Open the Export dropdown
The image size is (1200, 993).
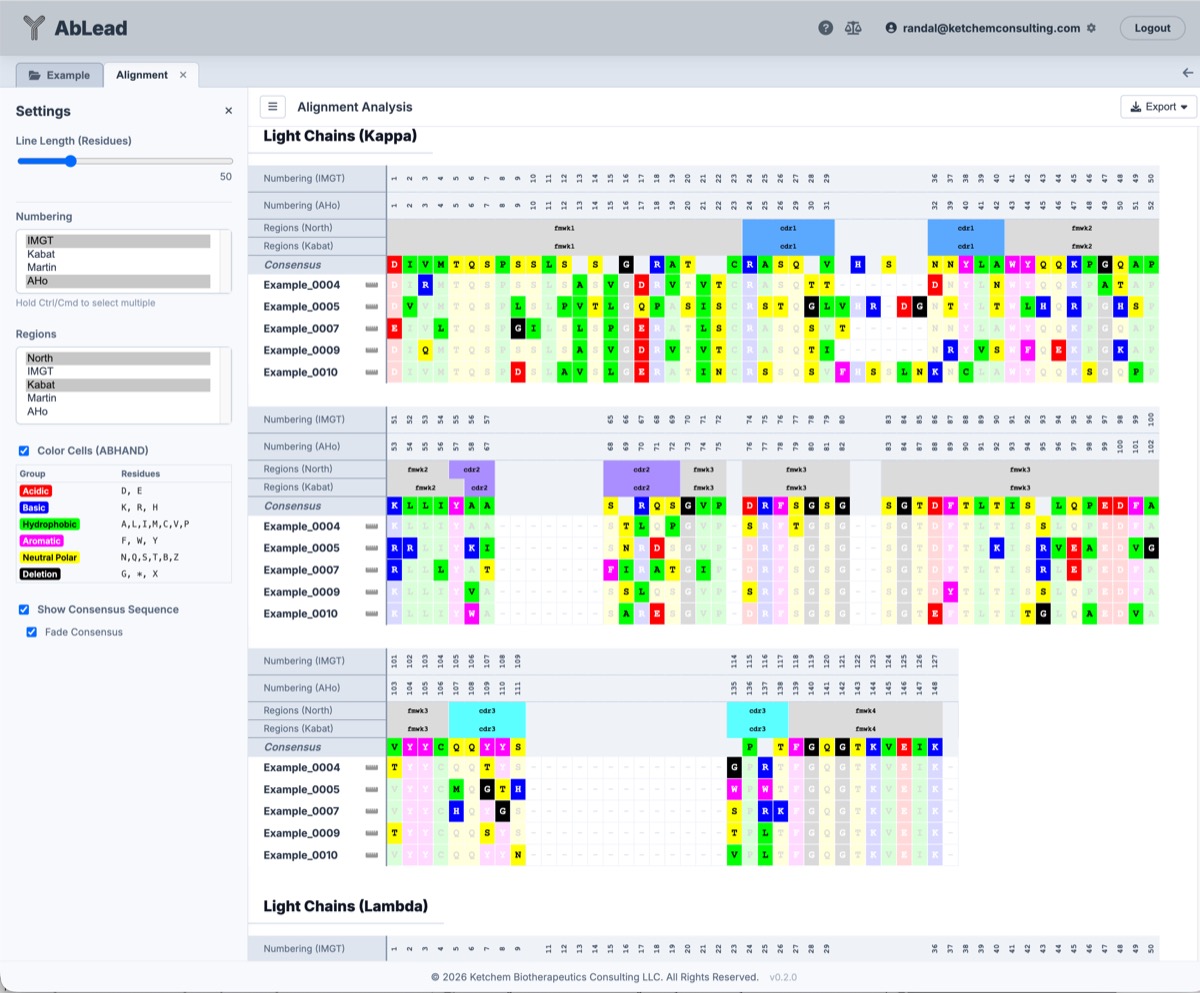1157,105
